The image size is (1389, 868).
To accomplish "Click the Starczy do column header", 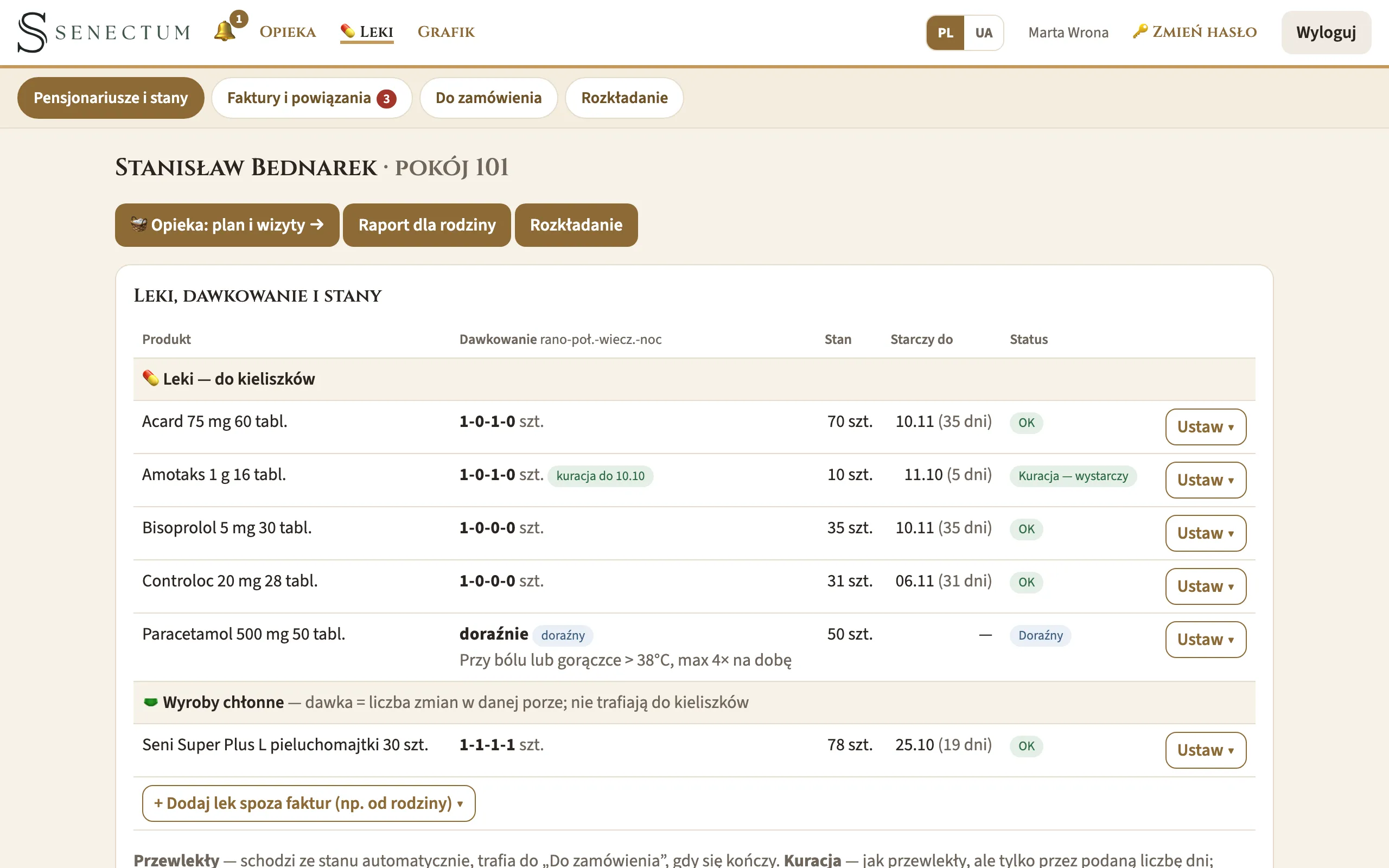I will tap(921, 339).
